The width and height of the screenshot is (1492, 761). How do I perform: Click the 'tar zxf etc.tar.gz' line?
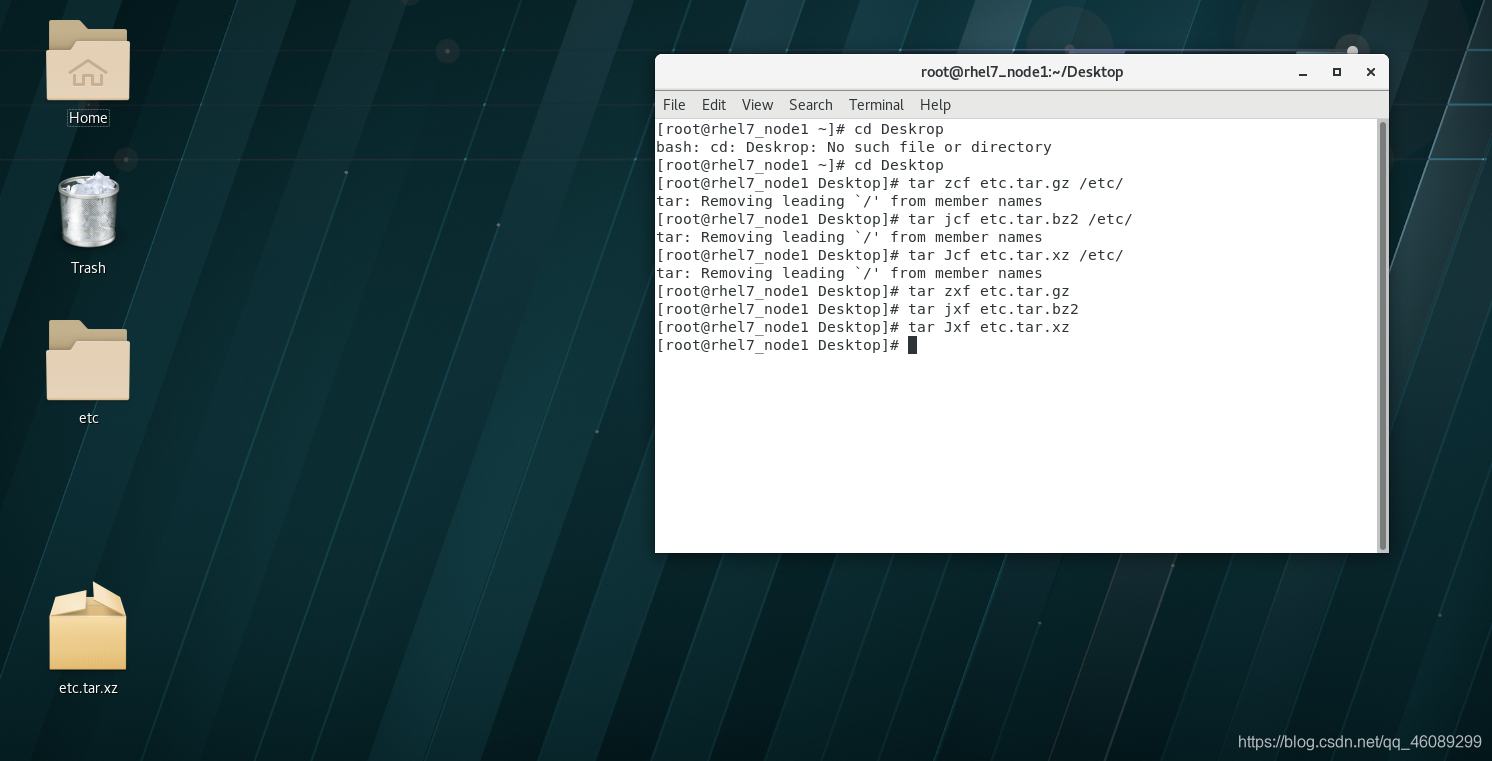[863, 291]
